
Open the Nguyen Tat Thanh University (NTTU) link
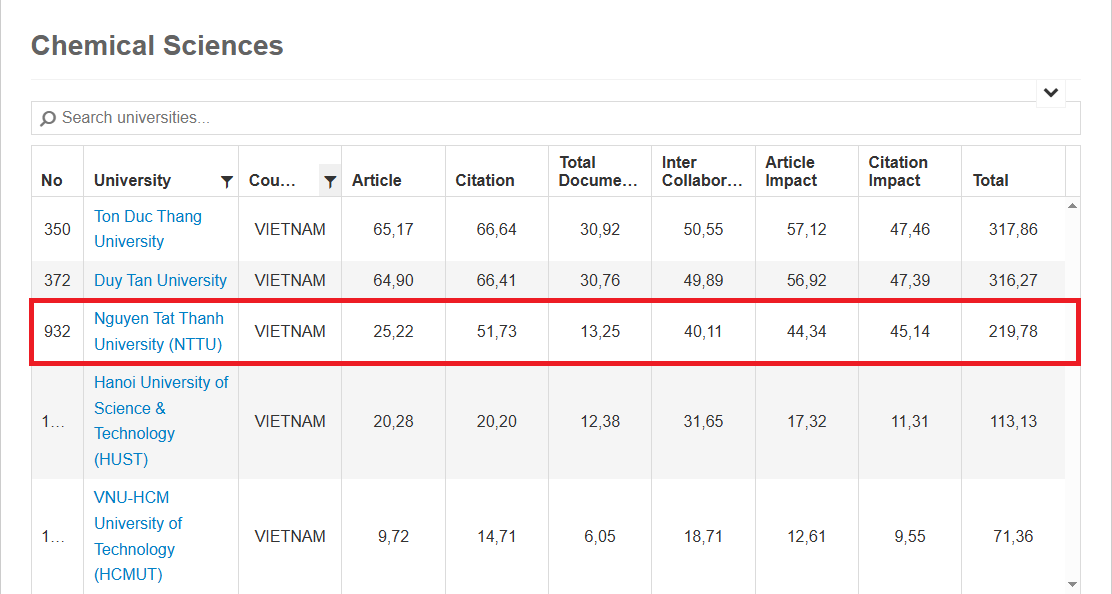click(x=159, y=331)
